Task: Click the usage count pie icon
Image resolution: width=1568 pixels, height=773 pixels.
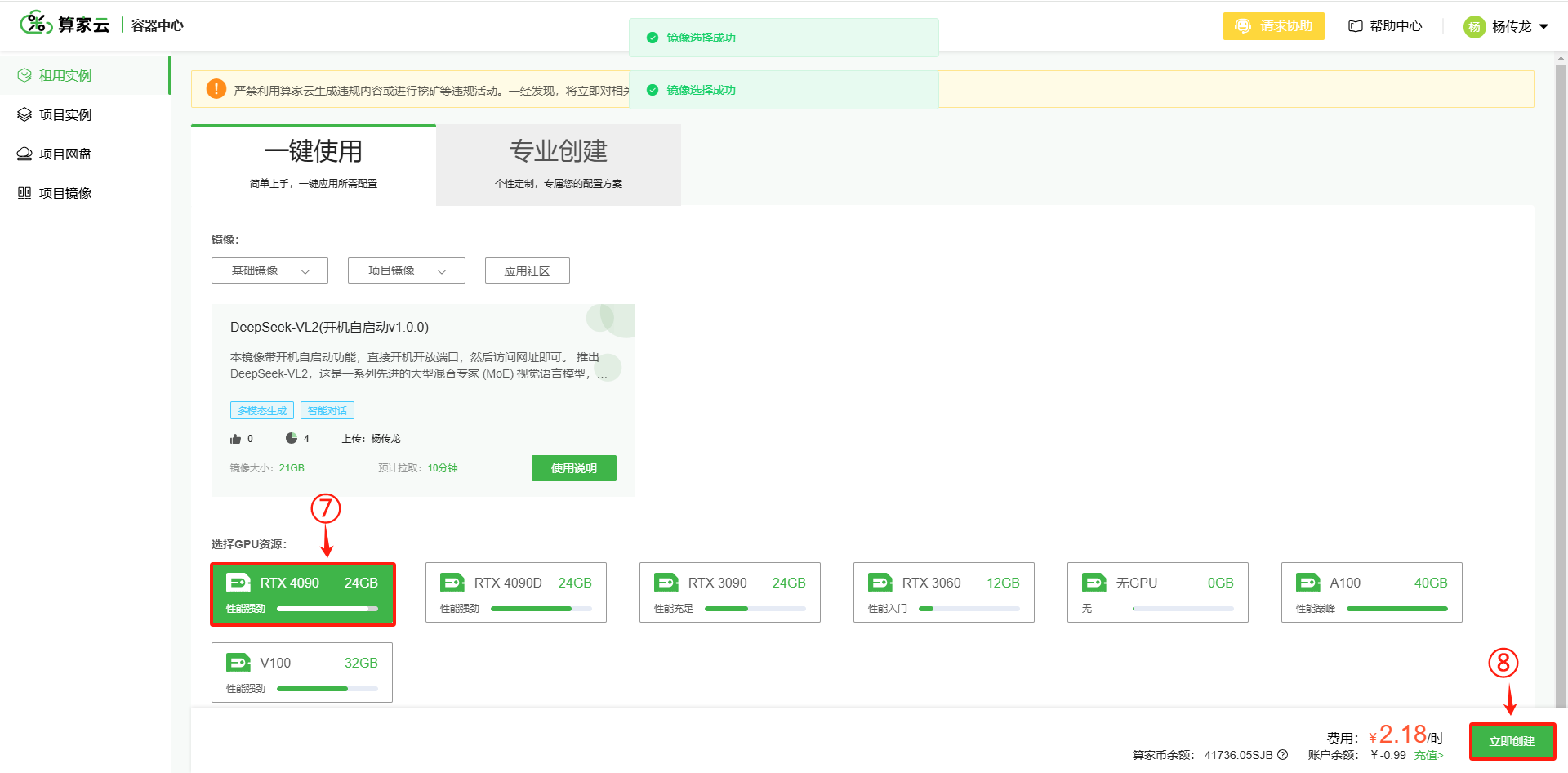Action: click(x=292, y=438)
